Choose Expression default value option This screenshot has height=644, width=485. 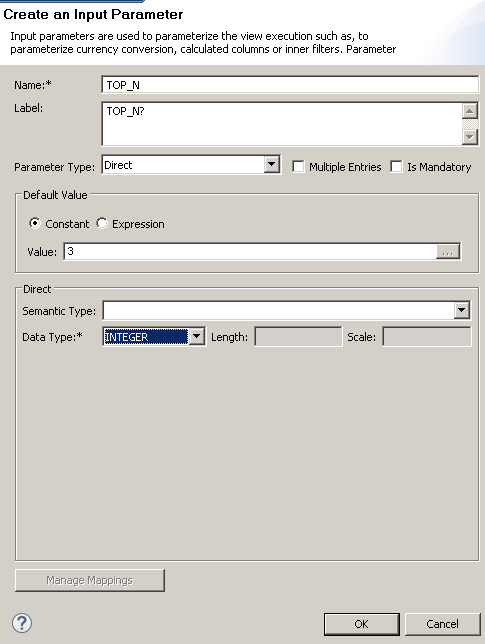pyautogui.click(x=102, y=223)
